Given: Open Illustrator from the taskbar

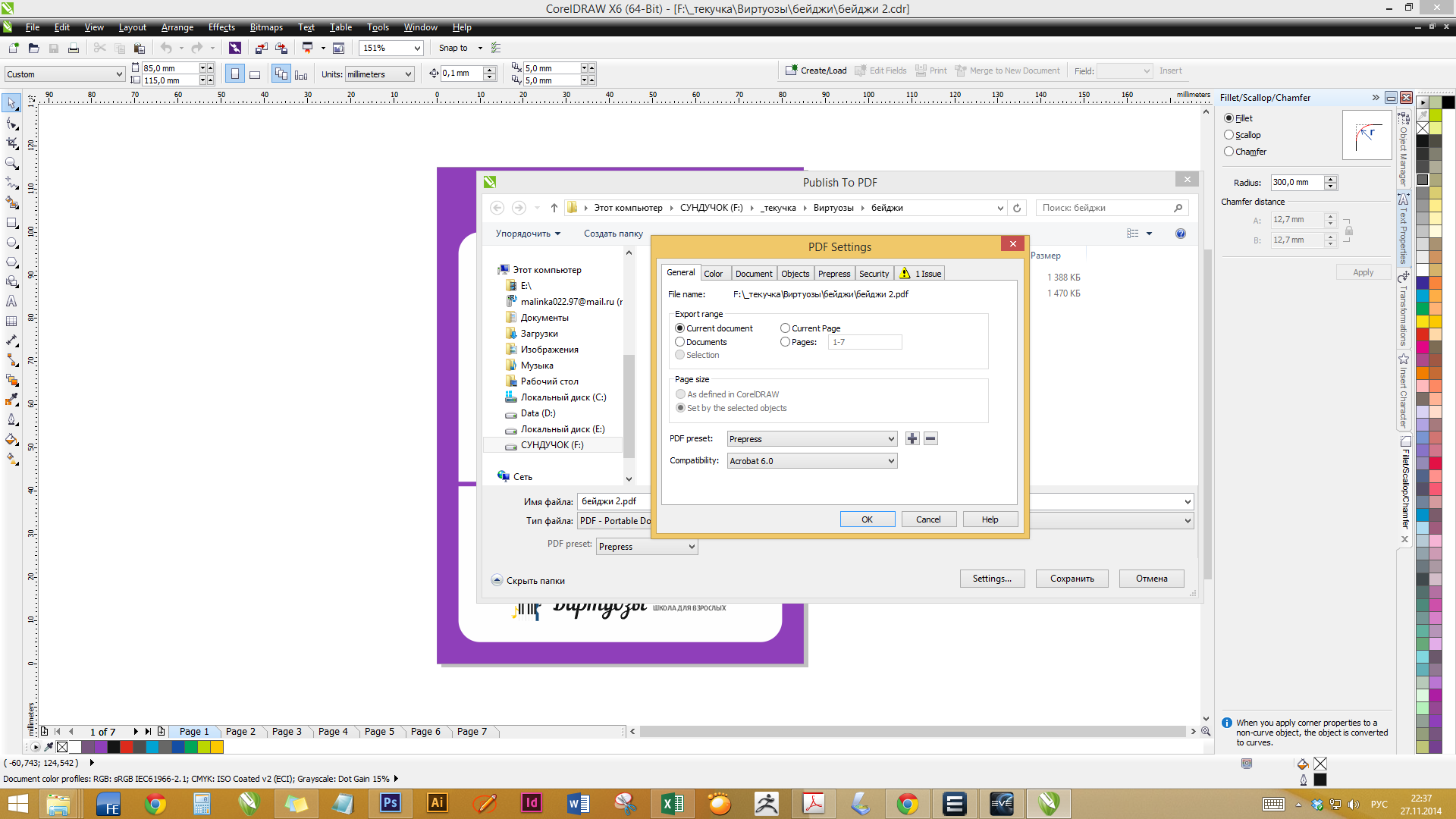Looking at the screenshot, I should tap(438, 803).
